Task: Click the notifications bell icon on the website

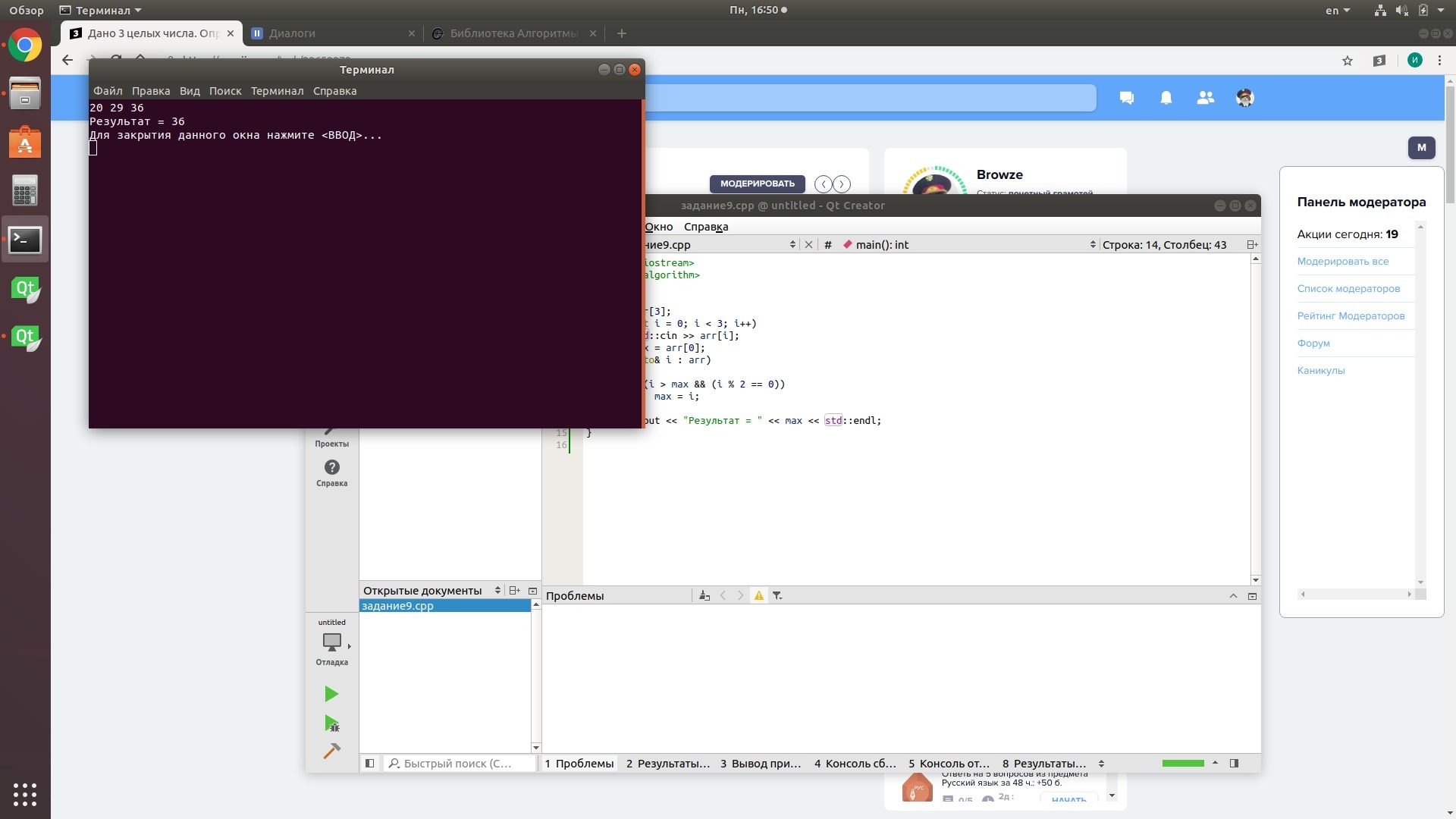Action: tap(1166, 98)
